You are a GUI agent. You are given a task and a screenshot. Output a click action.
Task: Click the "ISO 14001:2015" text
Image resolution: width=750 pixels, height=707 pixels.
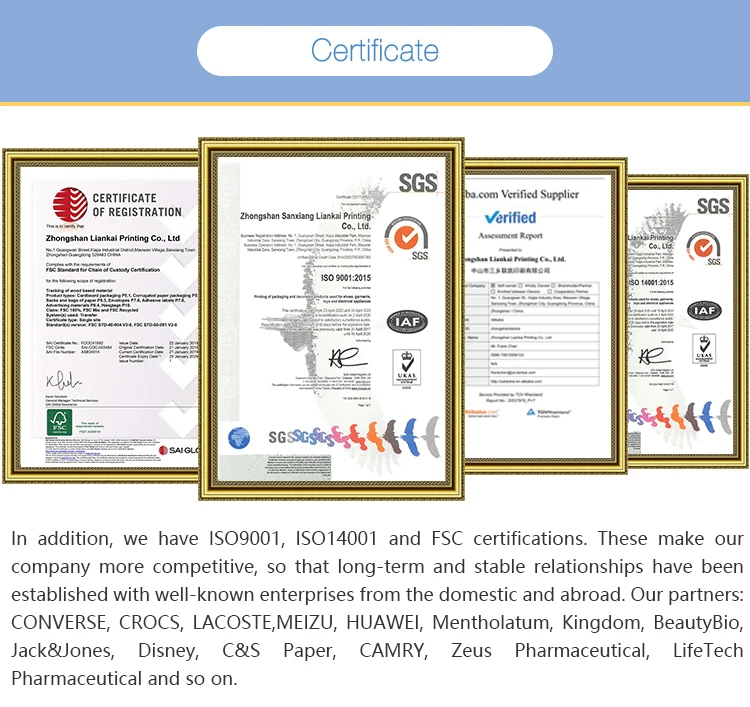point(651,283)
